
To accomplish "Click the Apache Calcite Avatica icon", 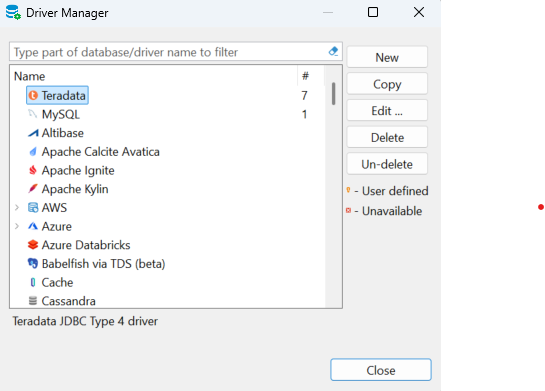I will pos(33,152).
